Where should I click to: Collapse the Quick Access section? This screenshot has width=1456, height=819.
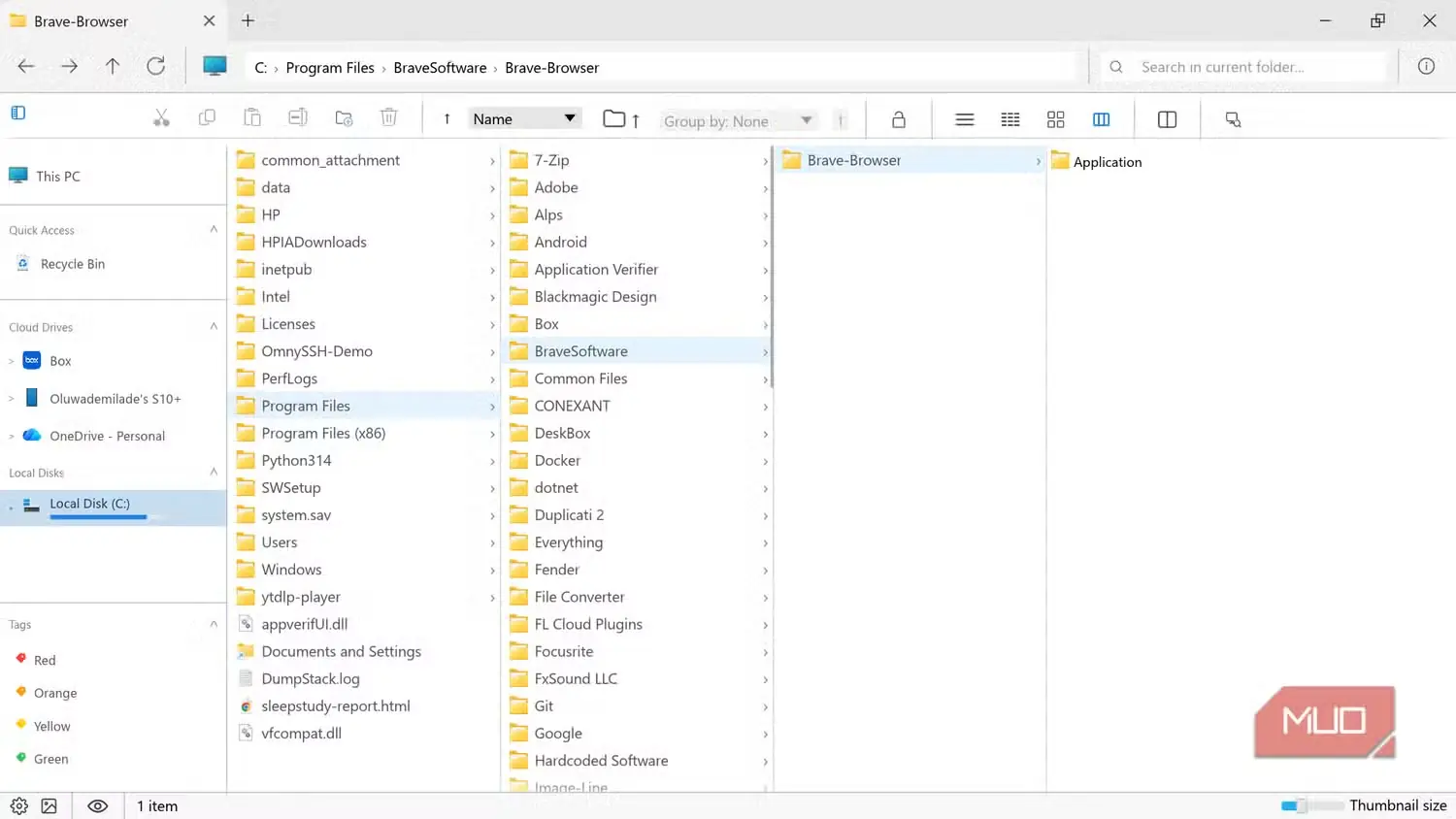[214, 229]
